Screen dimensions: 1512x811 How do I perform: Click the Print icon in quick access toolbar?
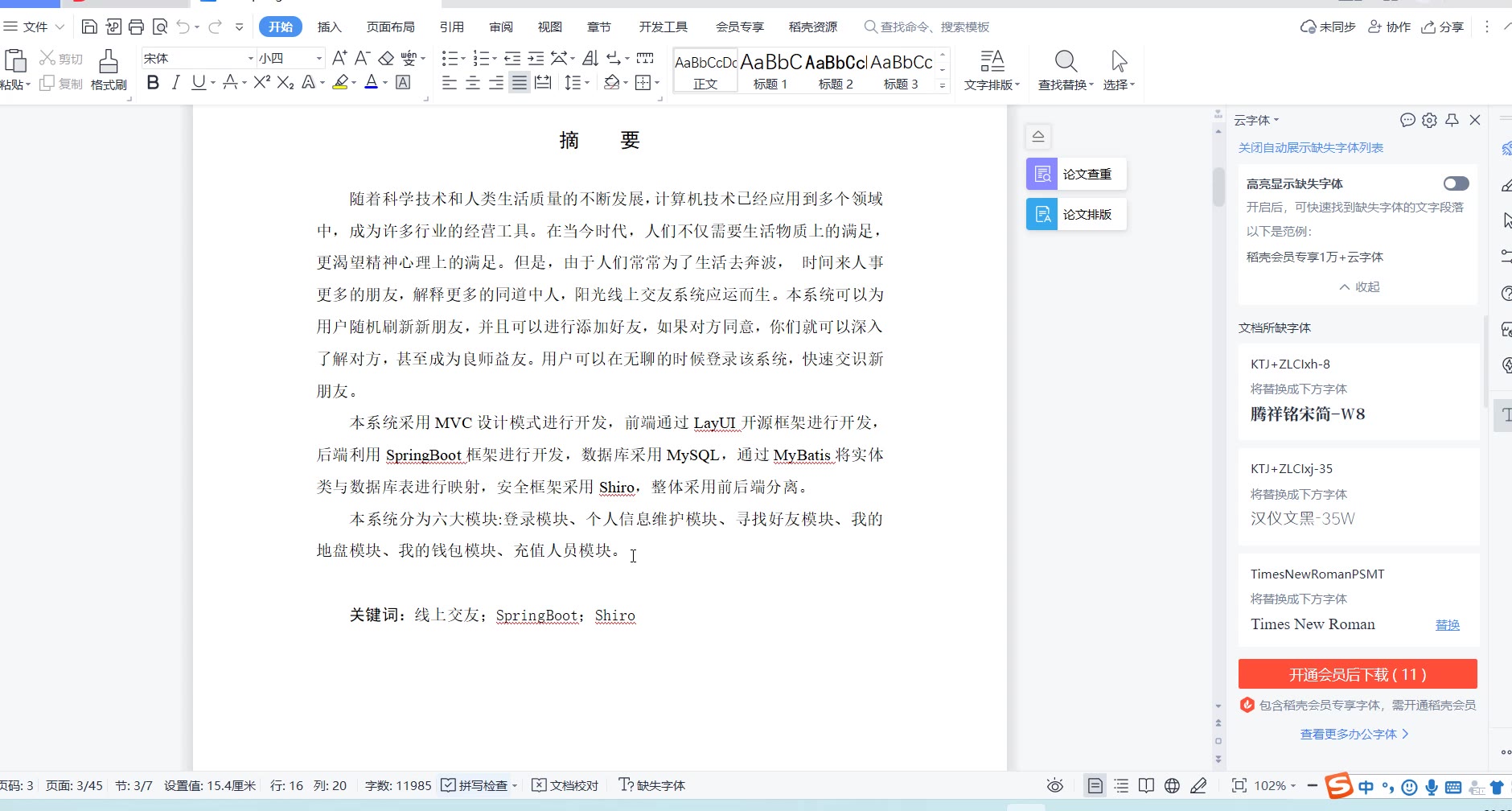pyautogui.click(x=136, y=27)
